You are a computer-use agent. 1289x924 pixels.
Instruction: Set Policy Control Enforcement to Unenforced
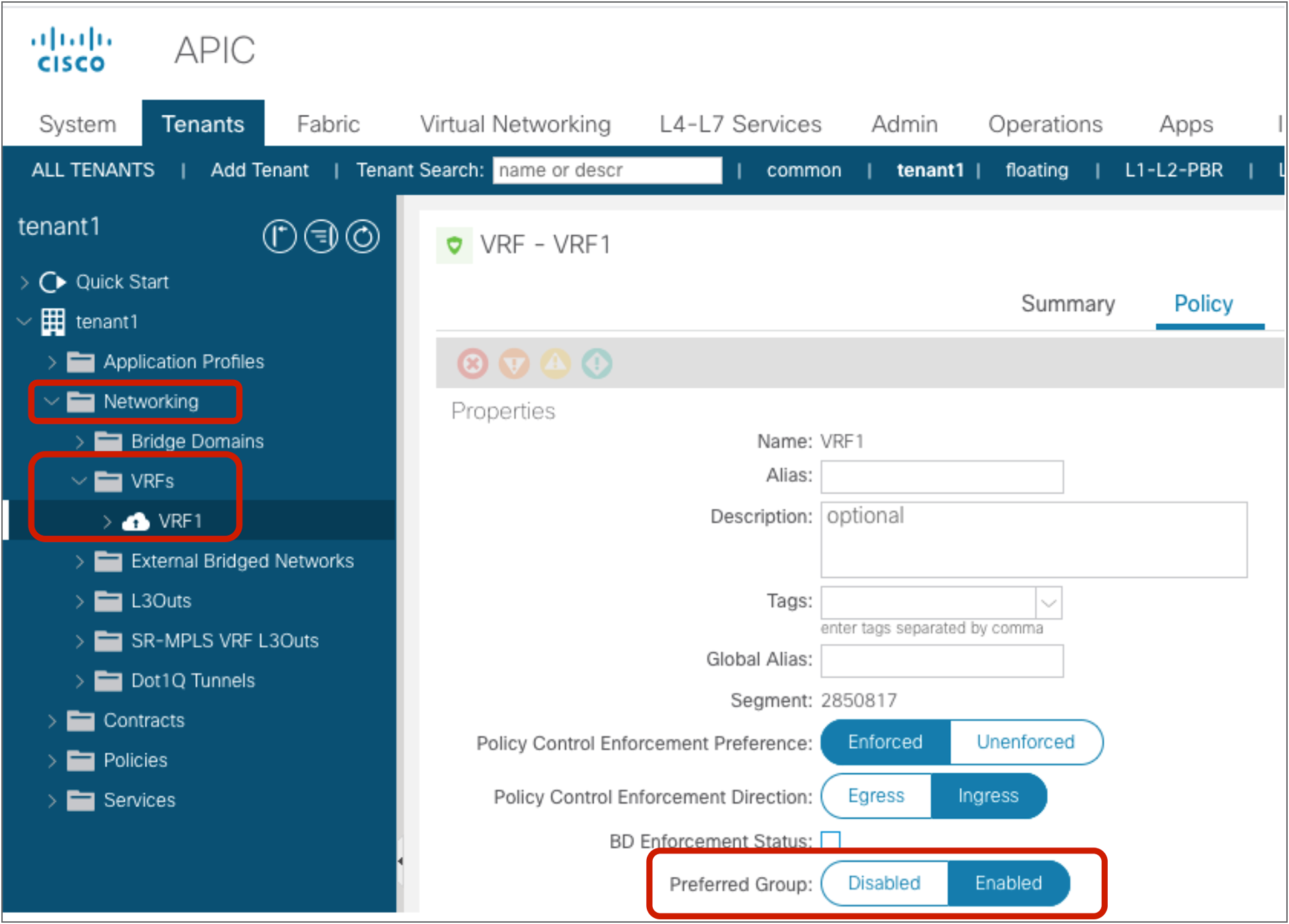coord(1025,742)
